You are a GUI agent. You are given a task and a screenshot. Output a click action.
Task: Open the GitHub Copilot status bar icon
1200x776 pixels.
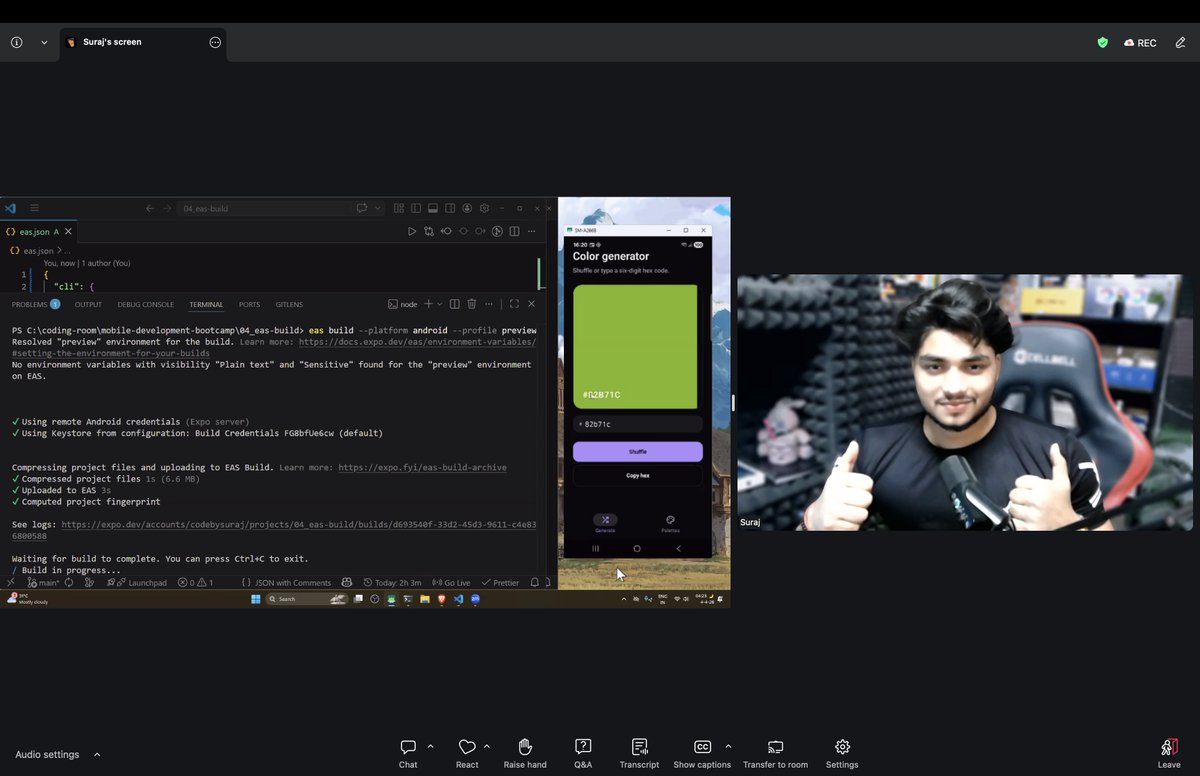[346, 582]
